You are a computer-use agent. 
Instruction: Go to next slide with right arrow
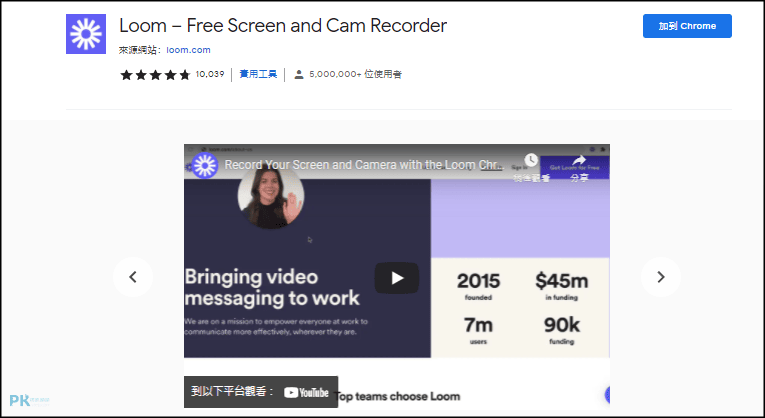661,277
